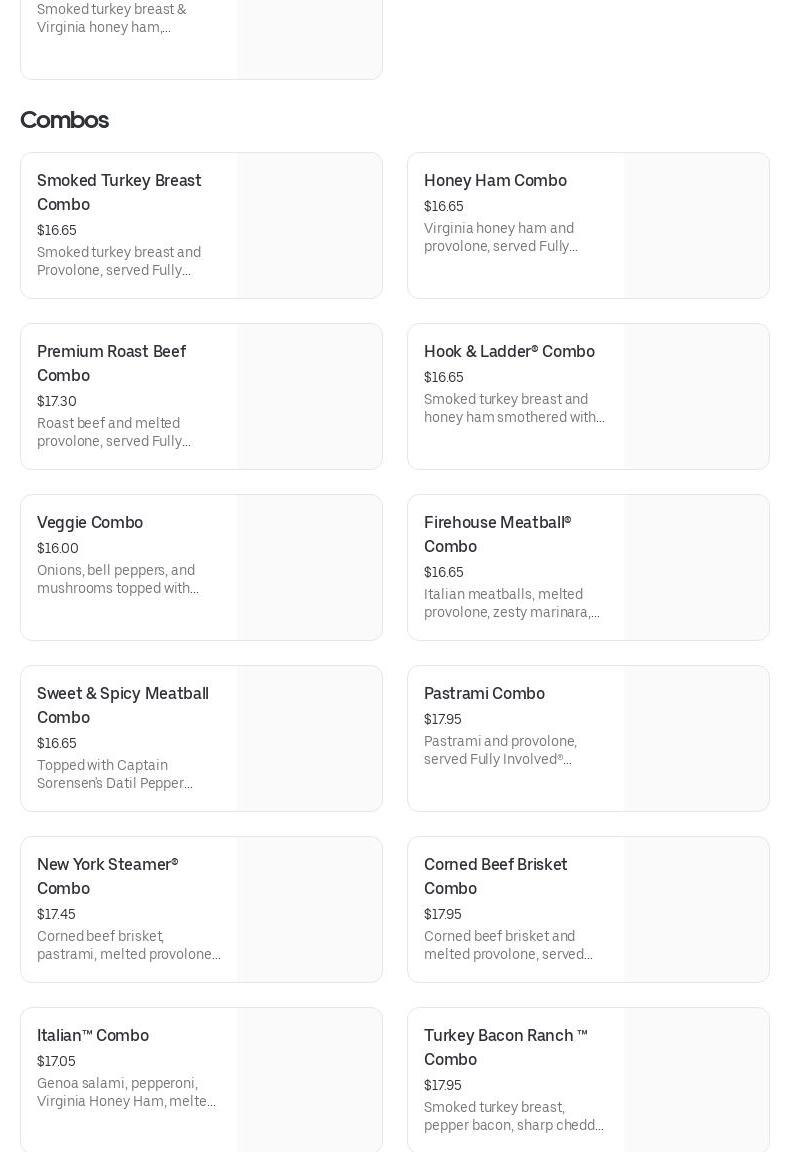Open the Pastrami Combo item
The height and width of the screenshot is (1152, 804).
pyautogui.click(x=484, y=694)
